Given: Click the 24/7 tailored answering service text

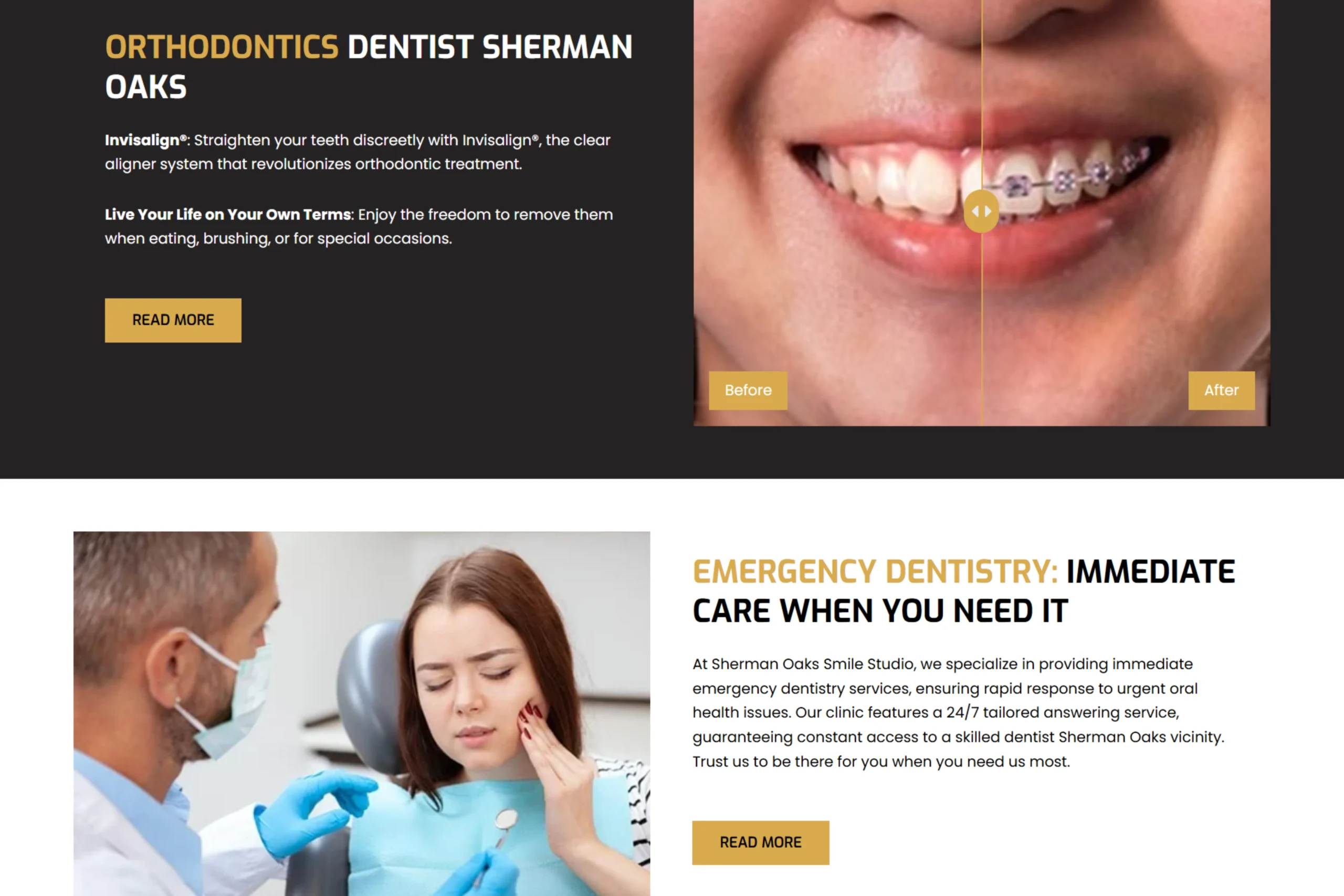Looking at the screenshot, I should 1063,713.
